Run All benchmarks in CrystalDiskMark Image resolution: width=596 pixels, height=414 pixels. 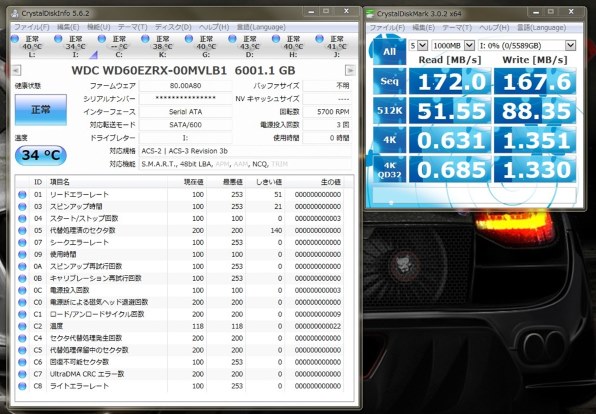point(390,51)
